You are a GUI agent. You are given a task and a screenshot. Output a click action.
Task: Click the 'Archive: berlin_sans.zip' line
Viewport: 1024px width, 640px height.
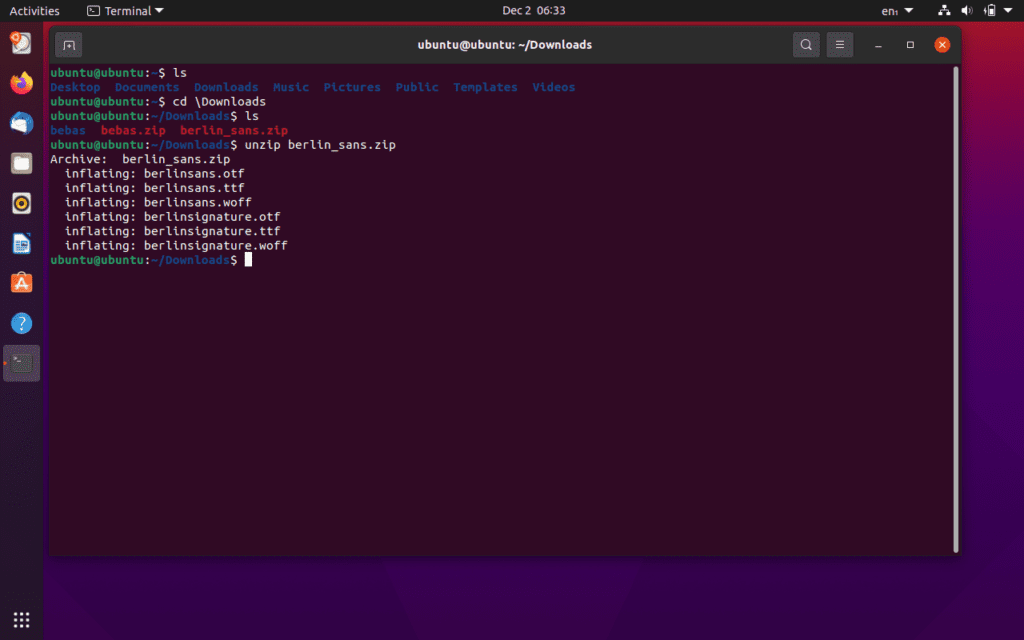[x=140, y=159]
